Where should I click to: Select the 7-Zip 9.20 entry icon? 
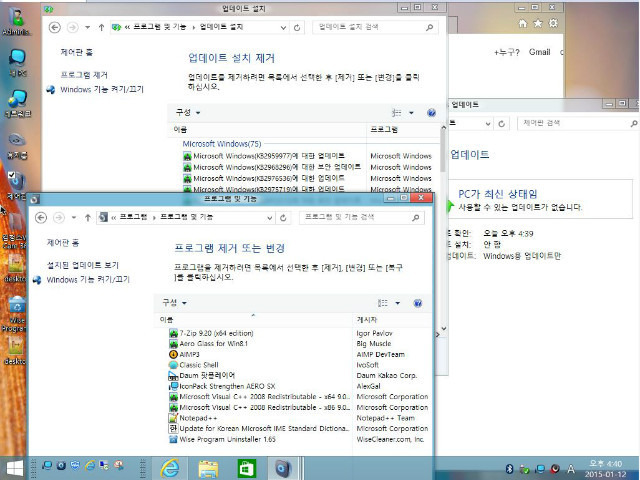coord(173,333)
